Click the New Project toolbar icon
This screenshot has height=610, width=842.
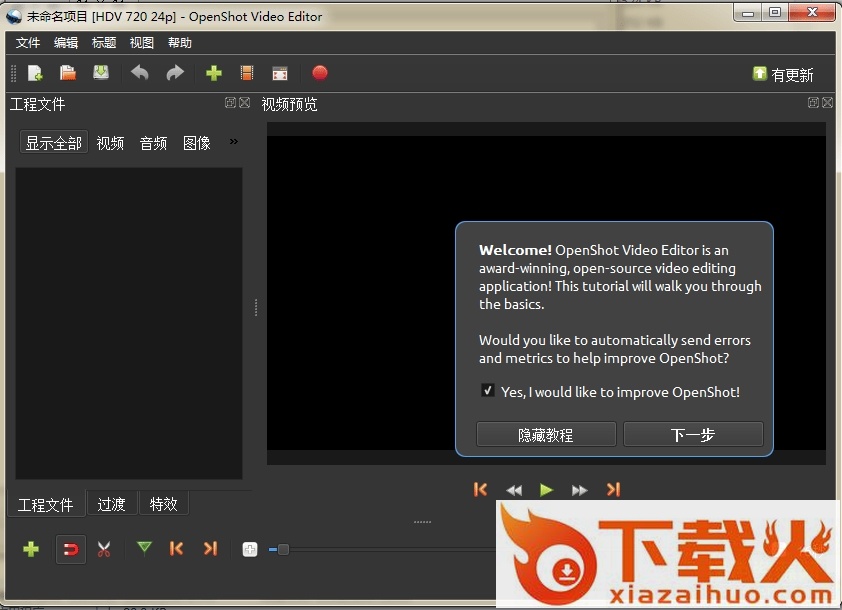point(35,73)
